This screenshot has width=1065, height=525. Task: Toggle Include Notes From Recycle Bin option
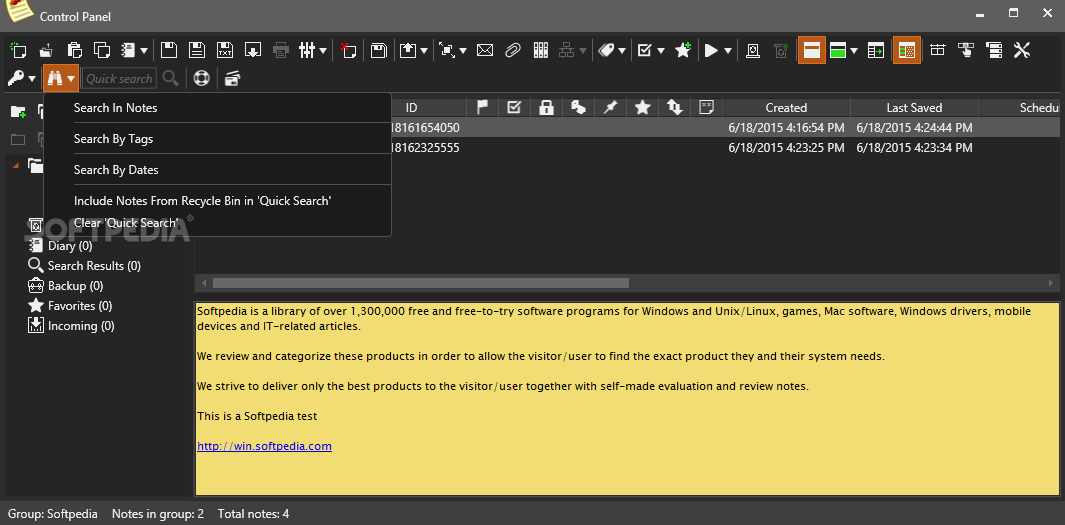(202, 201)
